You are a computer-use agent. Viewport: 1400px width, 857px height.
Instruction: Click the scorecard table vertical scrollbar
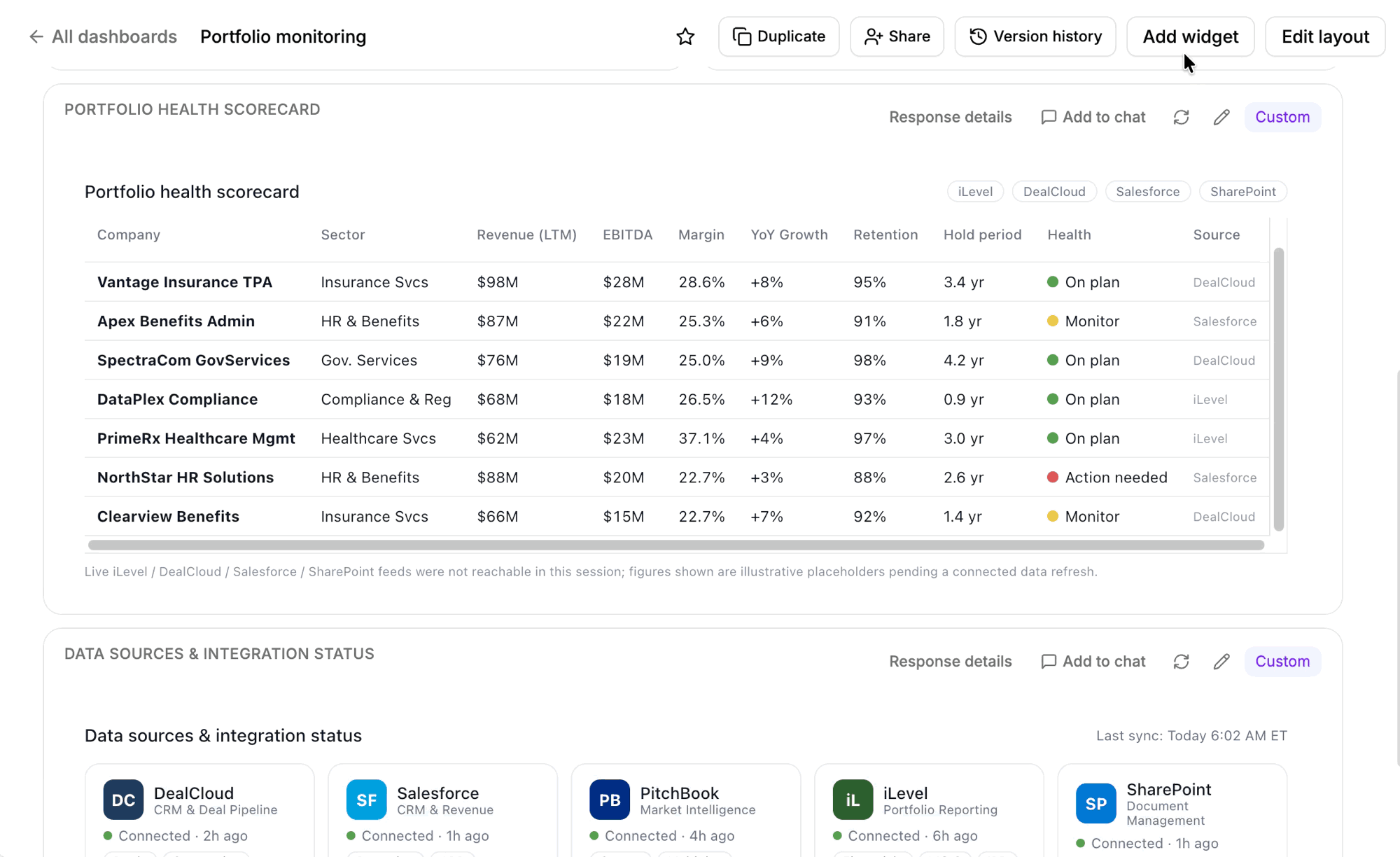point(1279,389)
